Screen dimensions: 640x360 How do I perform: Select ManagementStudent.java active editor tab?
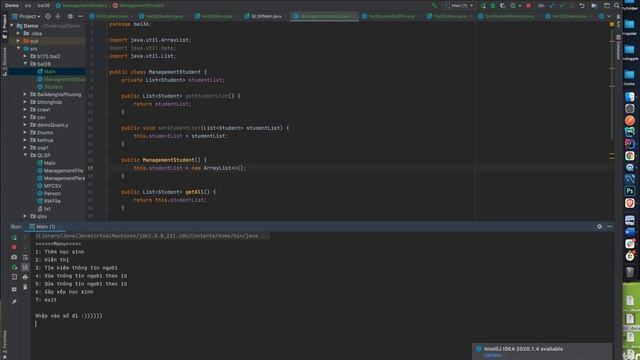tap(324, 16)
